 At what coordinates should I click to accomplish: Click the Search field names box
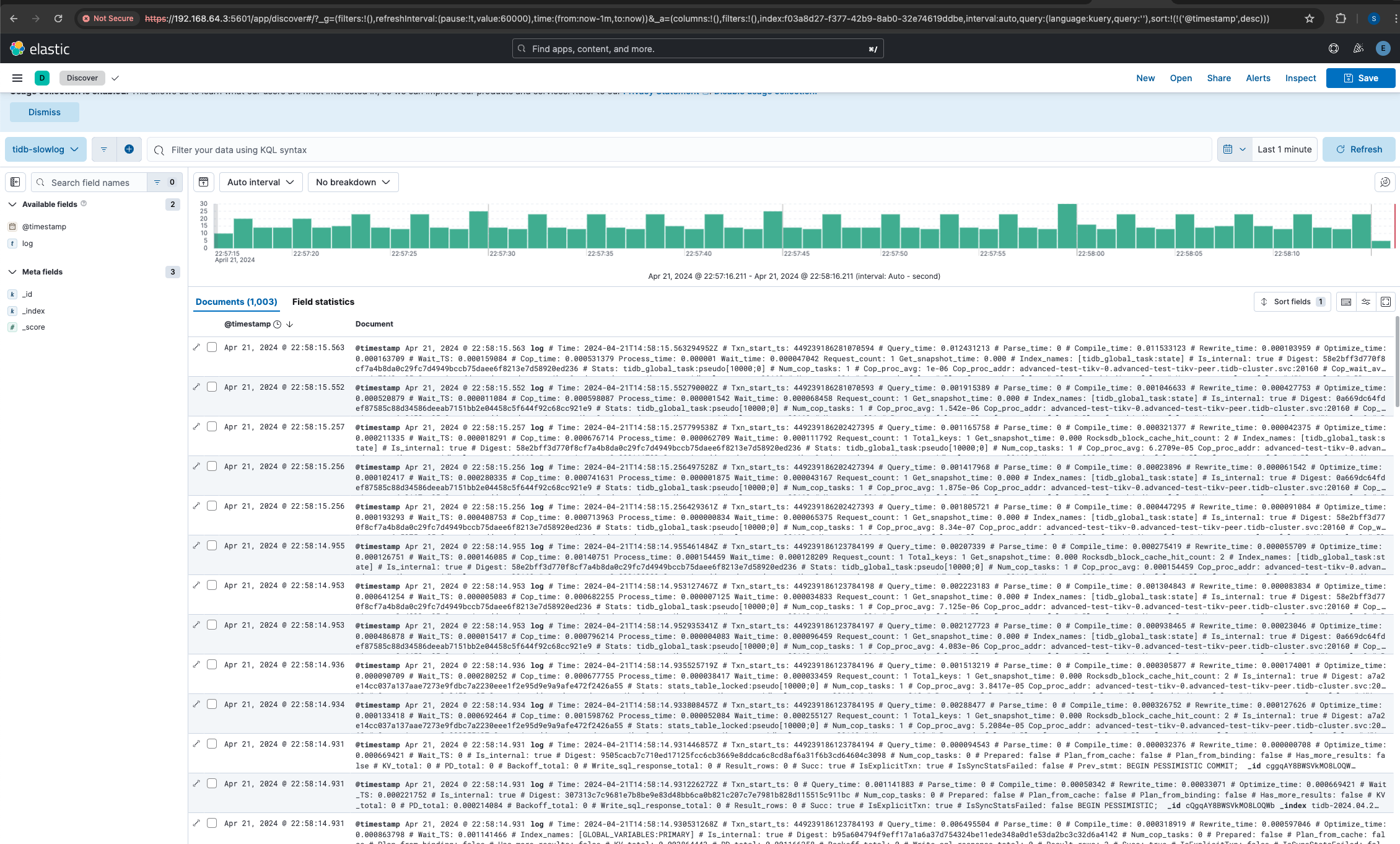pyautogui.click(x=90, y=182)
